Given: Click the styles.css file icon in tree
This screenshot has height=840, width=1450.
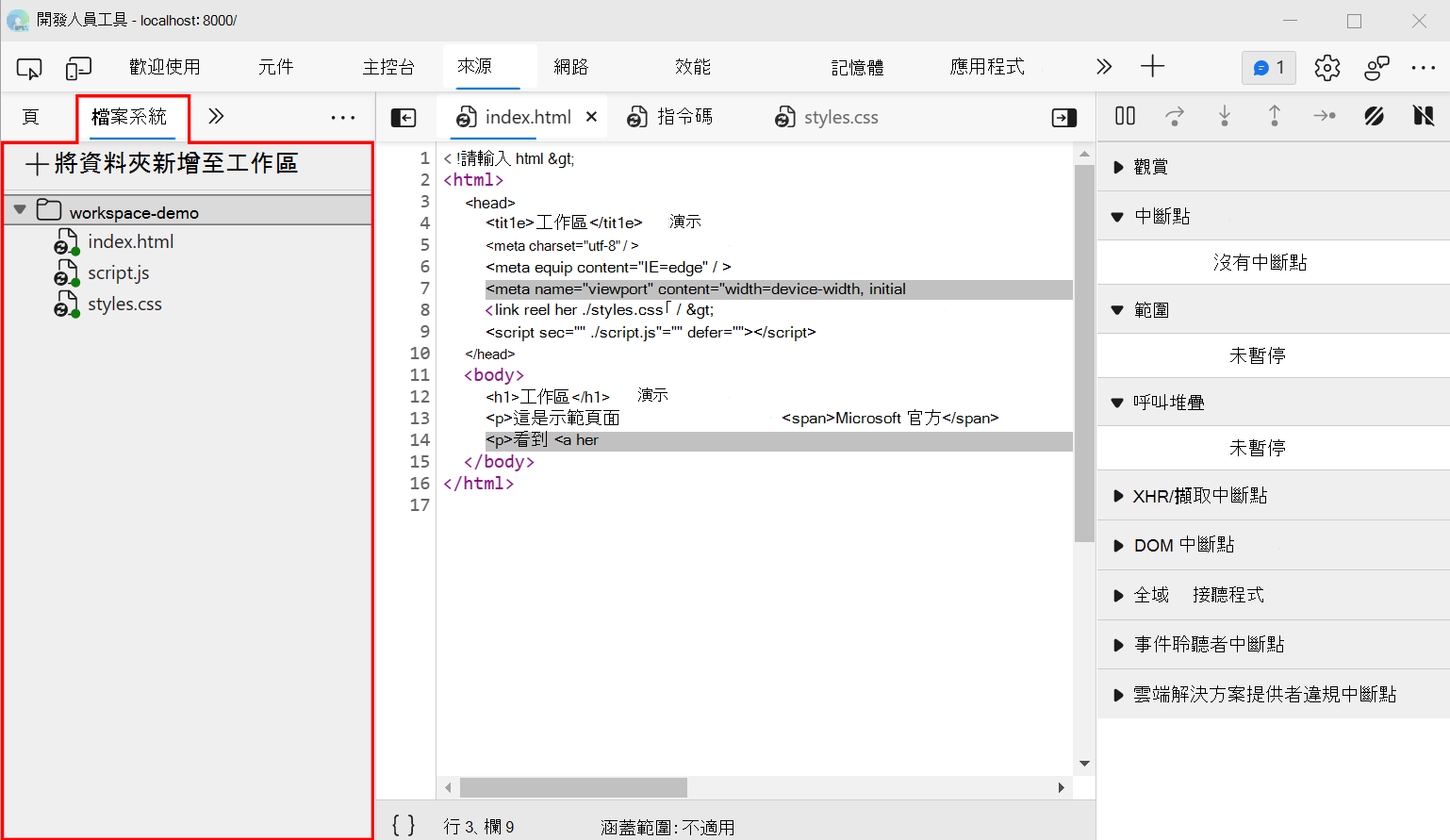Looking at the screenshot, I should click(66, 305).
